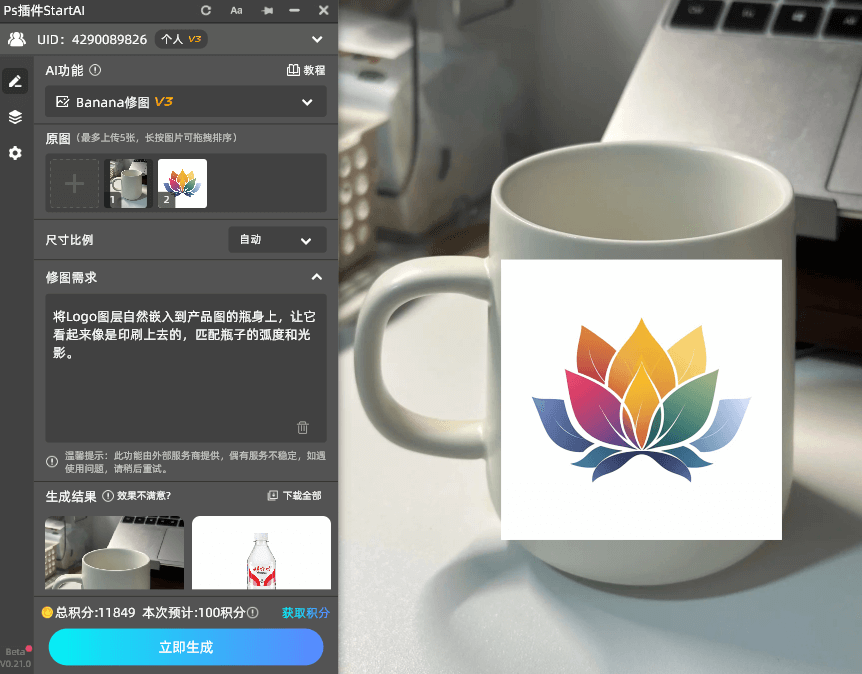Click the download icon next to 下载全部

tap(271, 496)
